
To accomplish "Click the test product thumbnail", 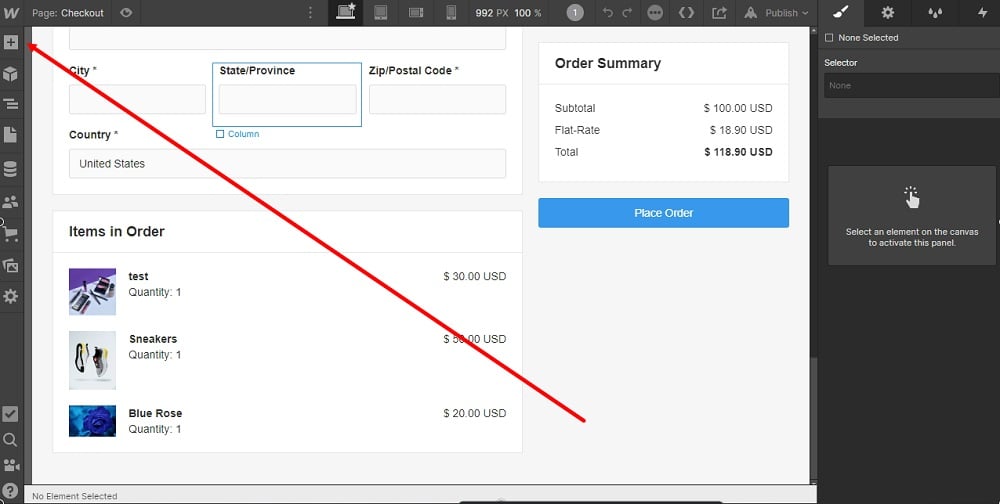I will tap(92, 292).
